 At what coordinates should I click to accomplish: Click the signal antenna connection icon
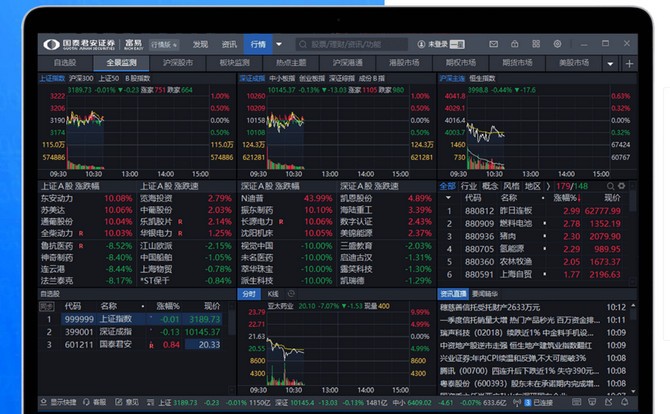tap(517, 402)
